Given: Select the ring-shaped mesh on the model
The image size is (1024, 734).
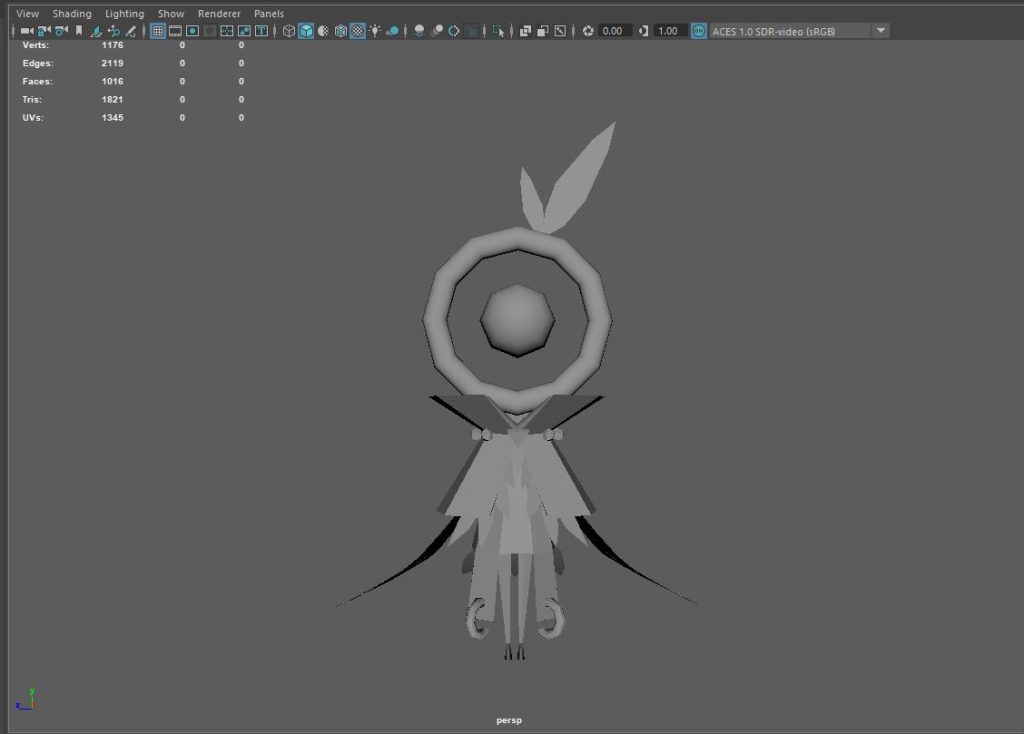Looking at the screenshot, I should [436, 320].
